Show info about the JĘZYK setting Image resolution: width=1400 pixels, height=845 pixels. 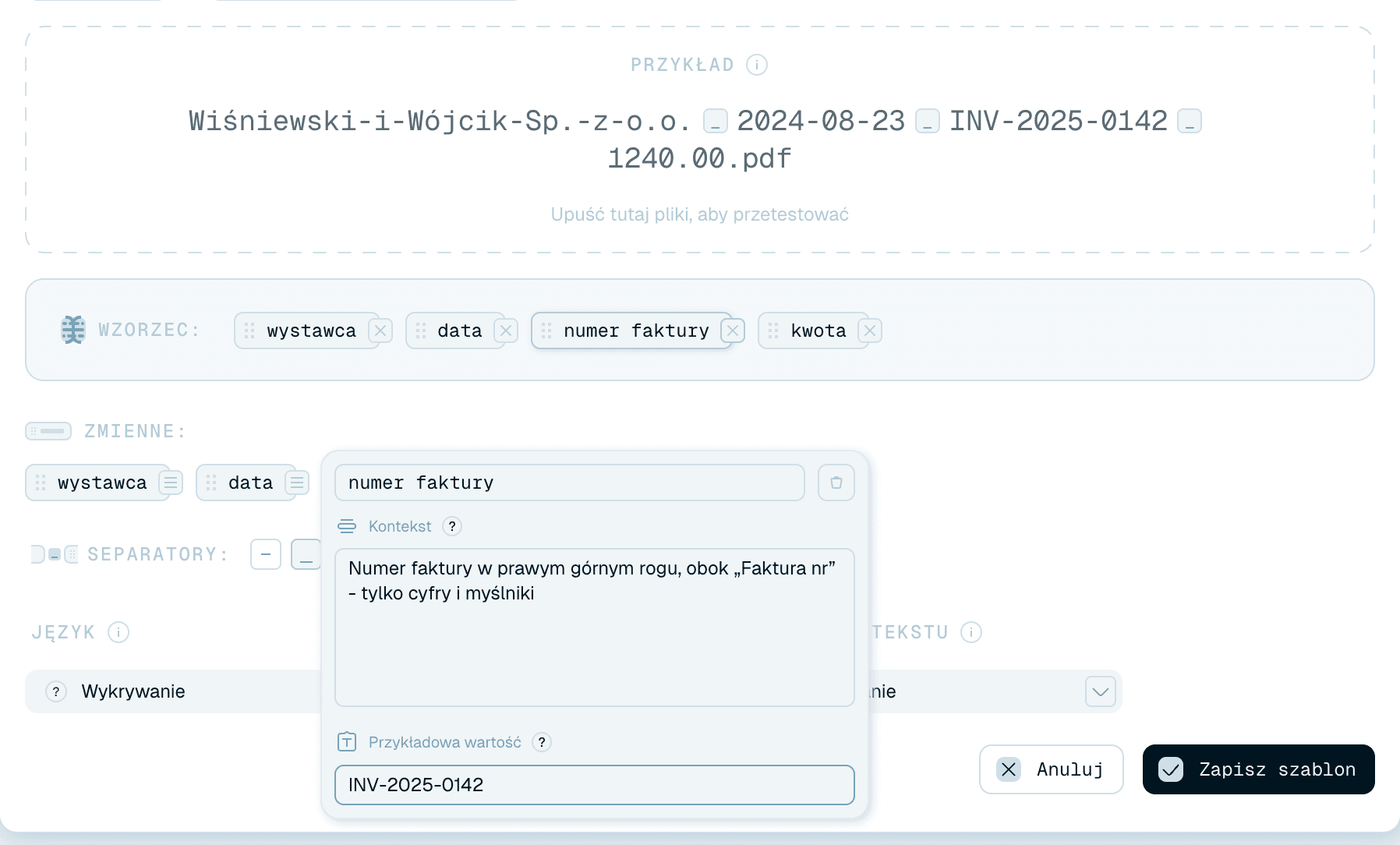click(x=118, y=632)
